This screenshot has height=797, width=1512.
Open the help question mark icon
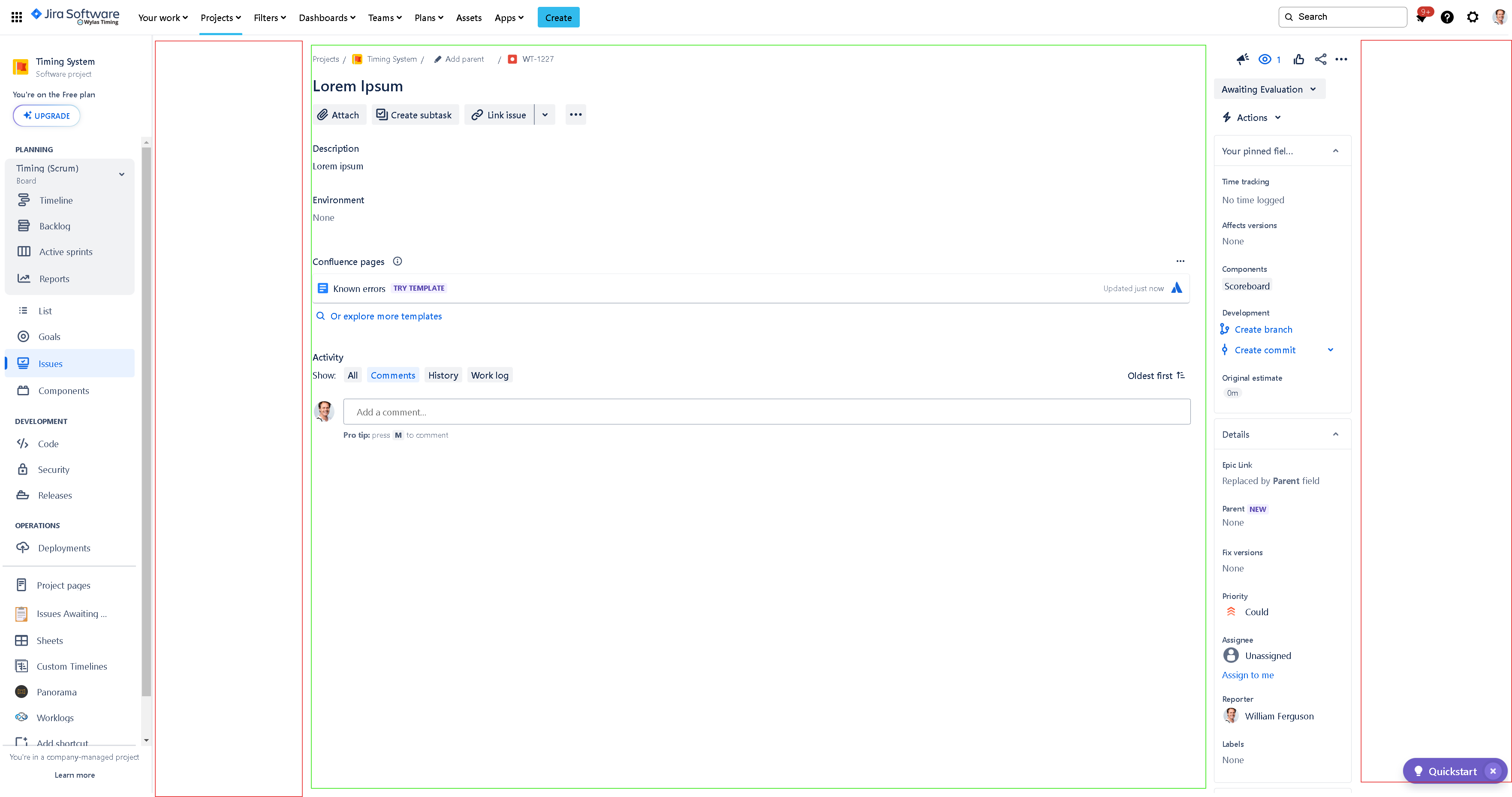(1447, 17)
